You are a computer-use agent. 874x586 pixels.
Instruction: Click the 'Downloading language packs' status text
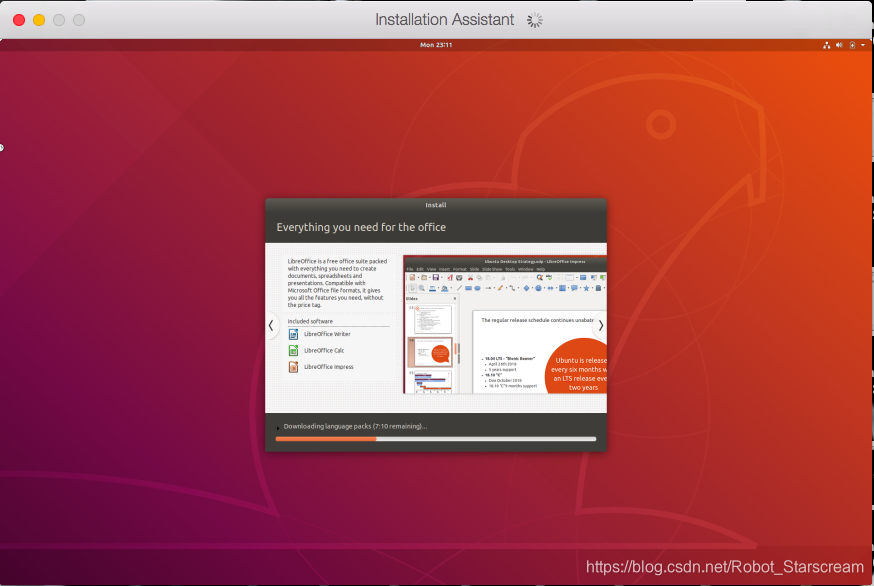(355, 427)
